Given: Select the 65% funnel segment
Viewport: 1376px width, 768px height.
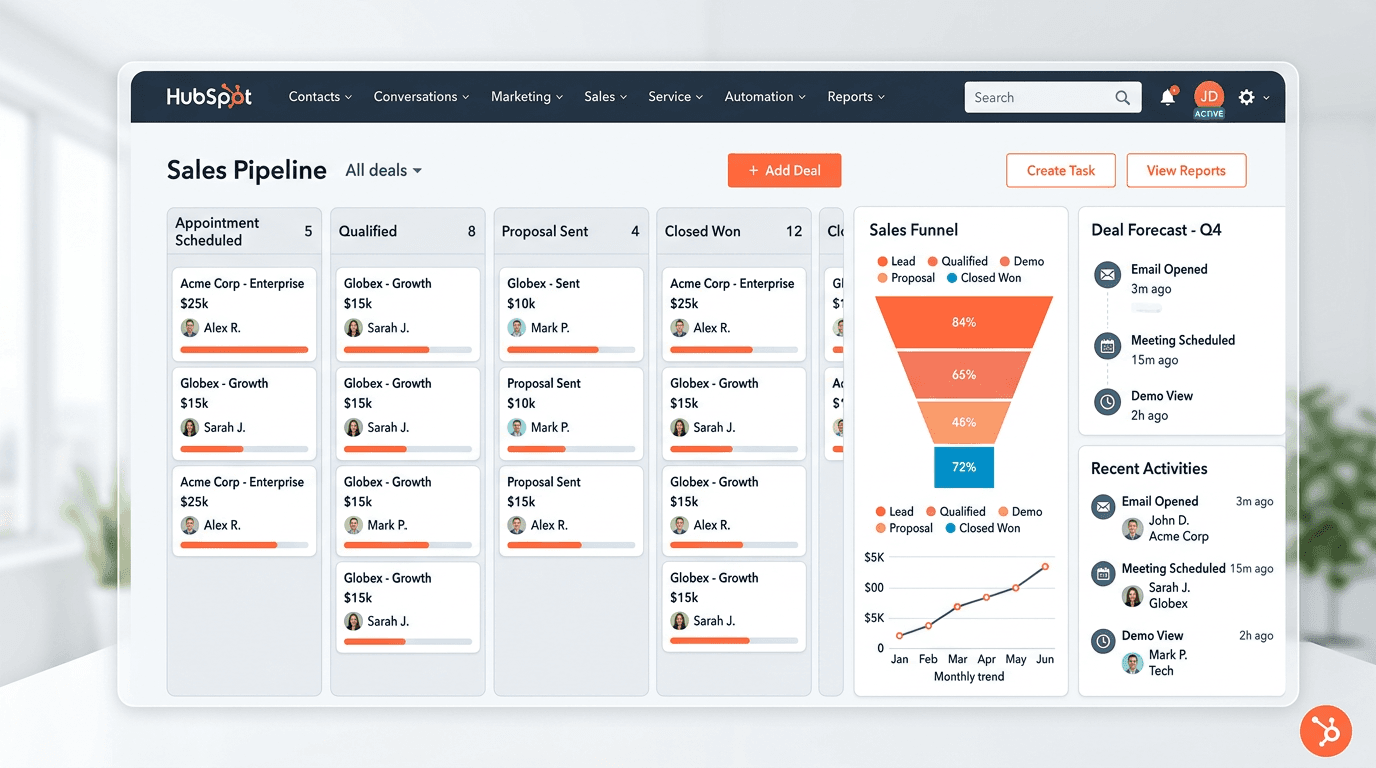Looking at the screenshot, I should click(964, 374).
